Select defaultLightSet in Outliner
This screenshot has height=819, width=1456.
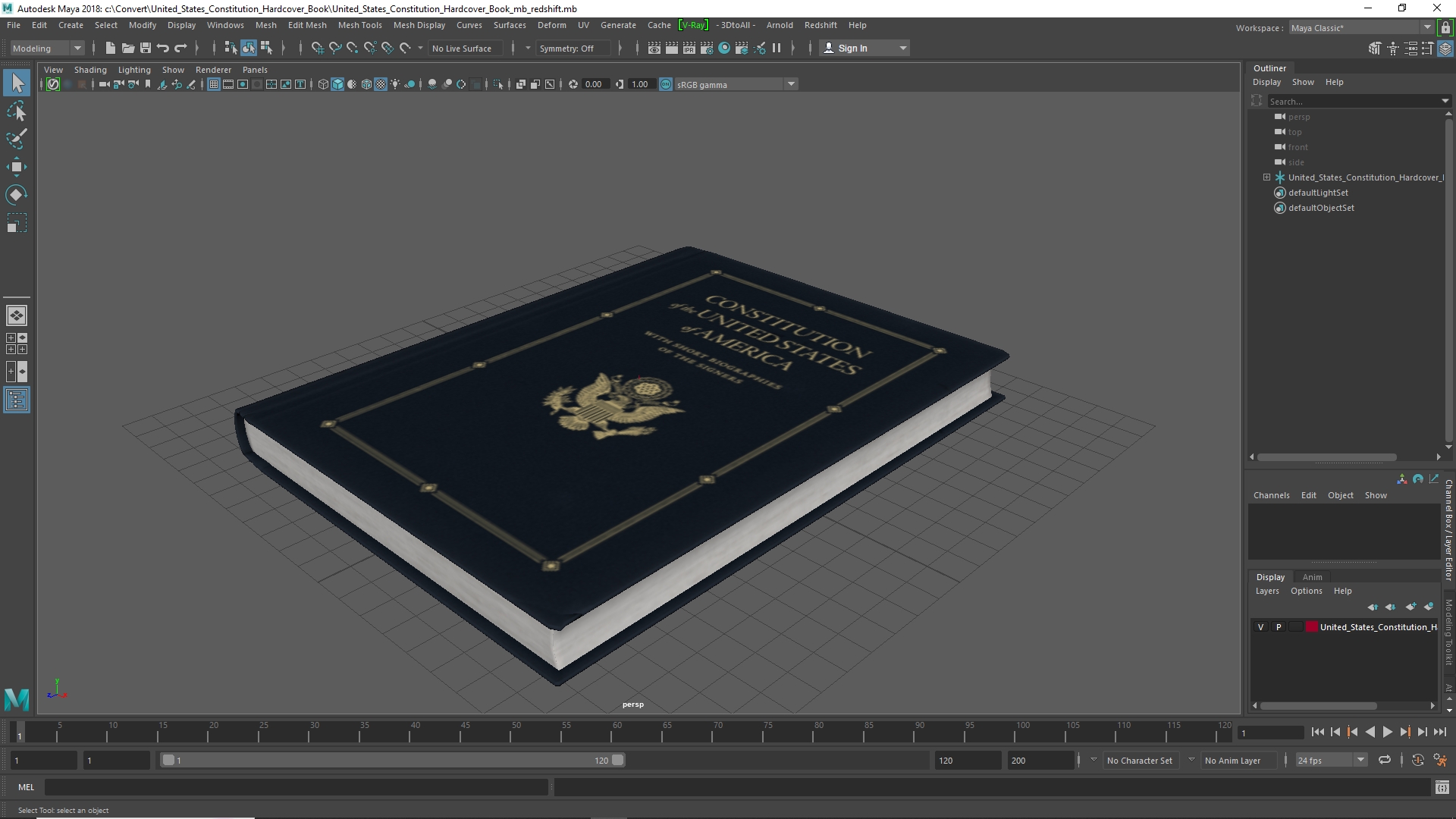click(x=1317, y=193)
